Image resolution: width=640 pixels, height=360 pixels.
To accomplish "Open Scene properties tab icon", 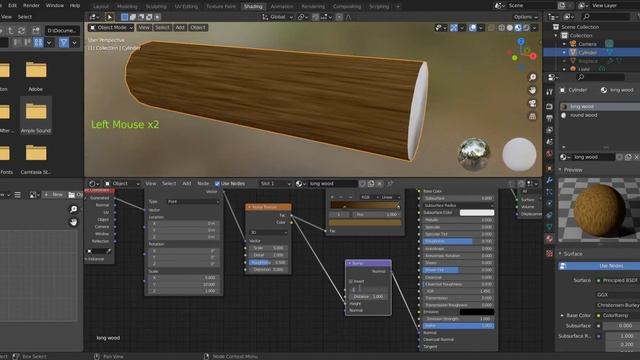I will coord(549,142).
